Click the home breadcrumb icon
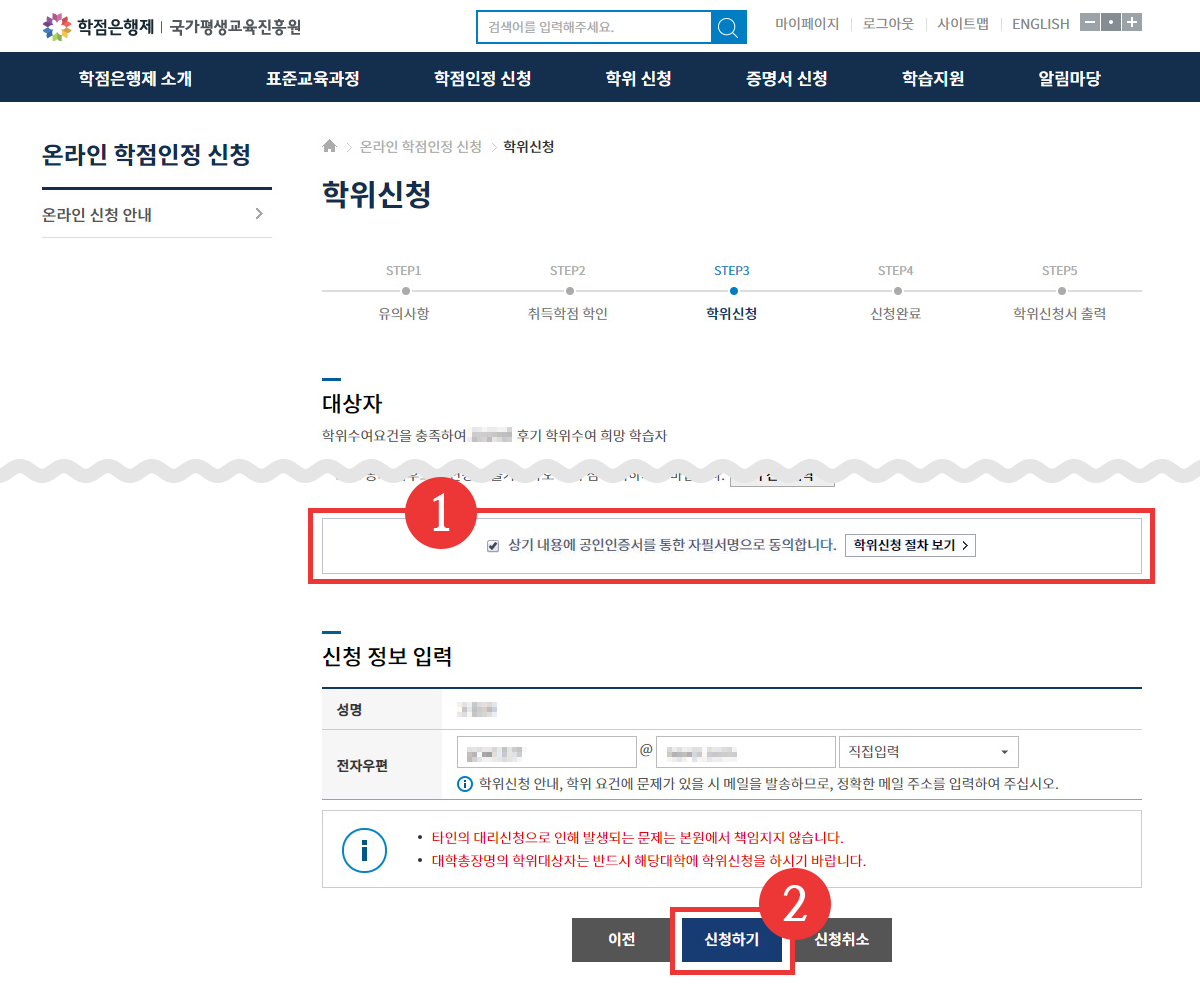1200x1000 pixels. coord(329,147)
